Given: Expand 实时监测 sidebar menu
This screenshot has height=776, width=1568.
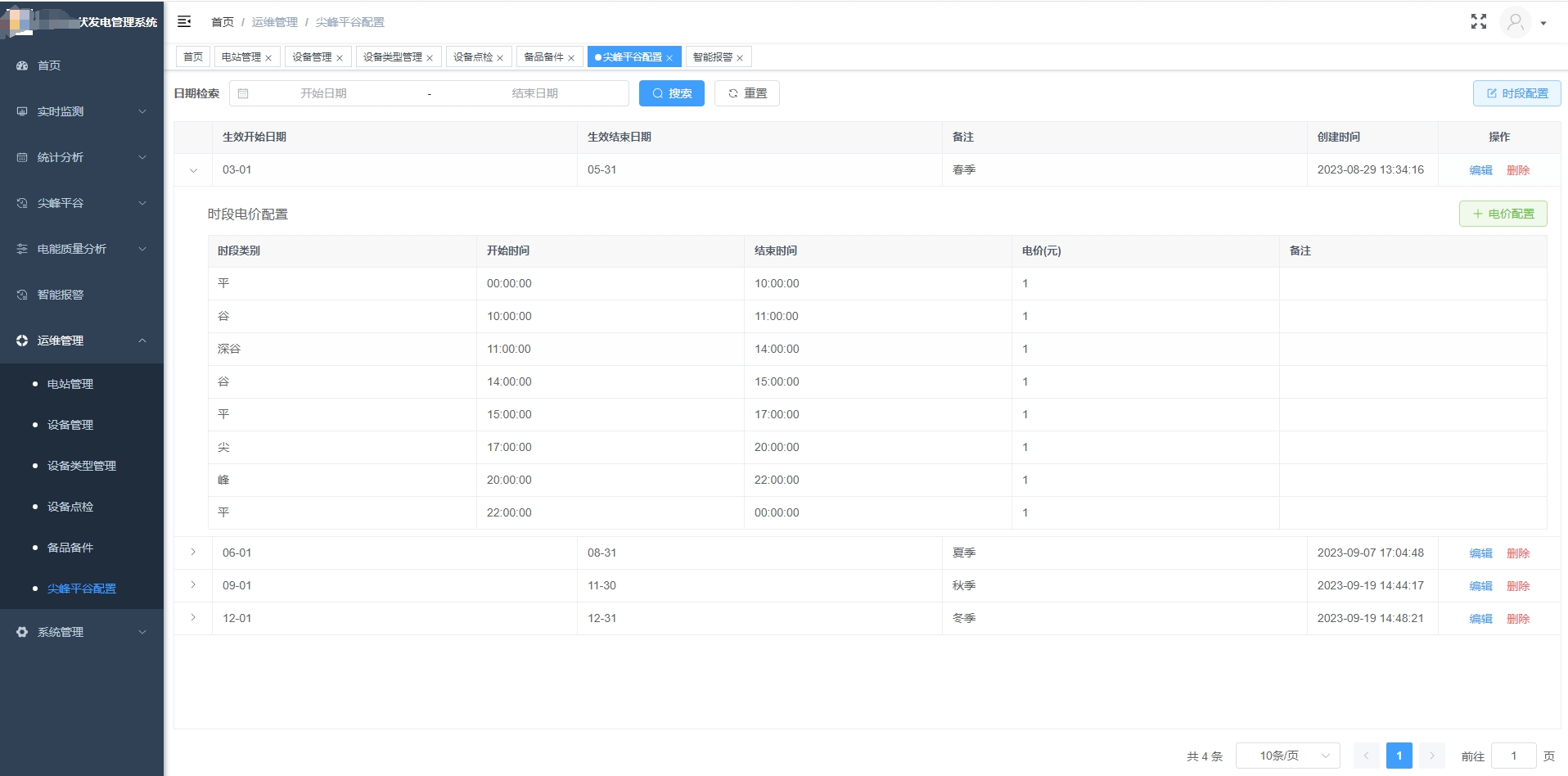Looking at the screenshot, I should (82, 111).
